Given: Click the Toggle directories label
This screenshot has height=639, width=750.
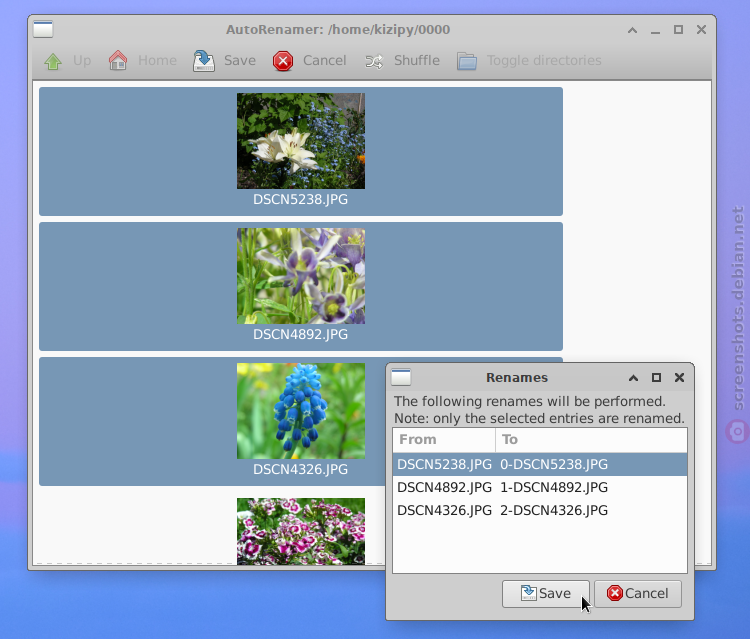Looking at the screenshot, I should (x=544, y=60).
